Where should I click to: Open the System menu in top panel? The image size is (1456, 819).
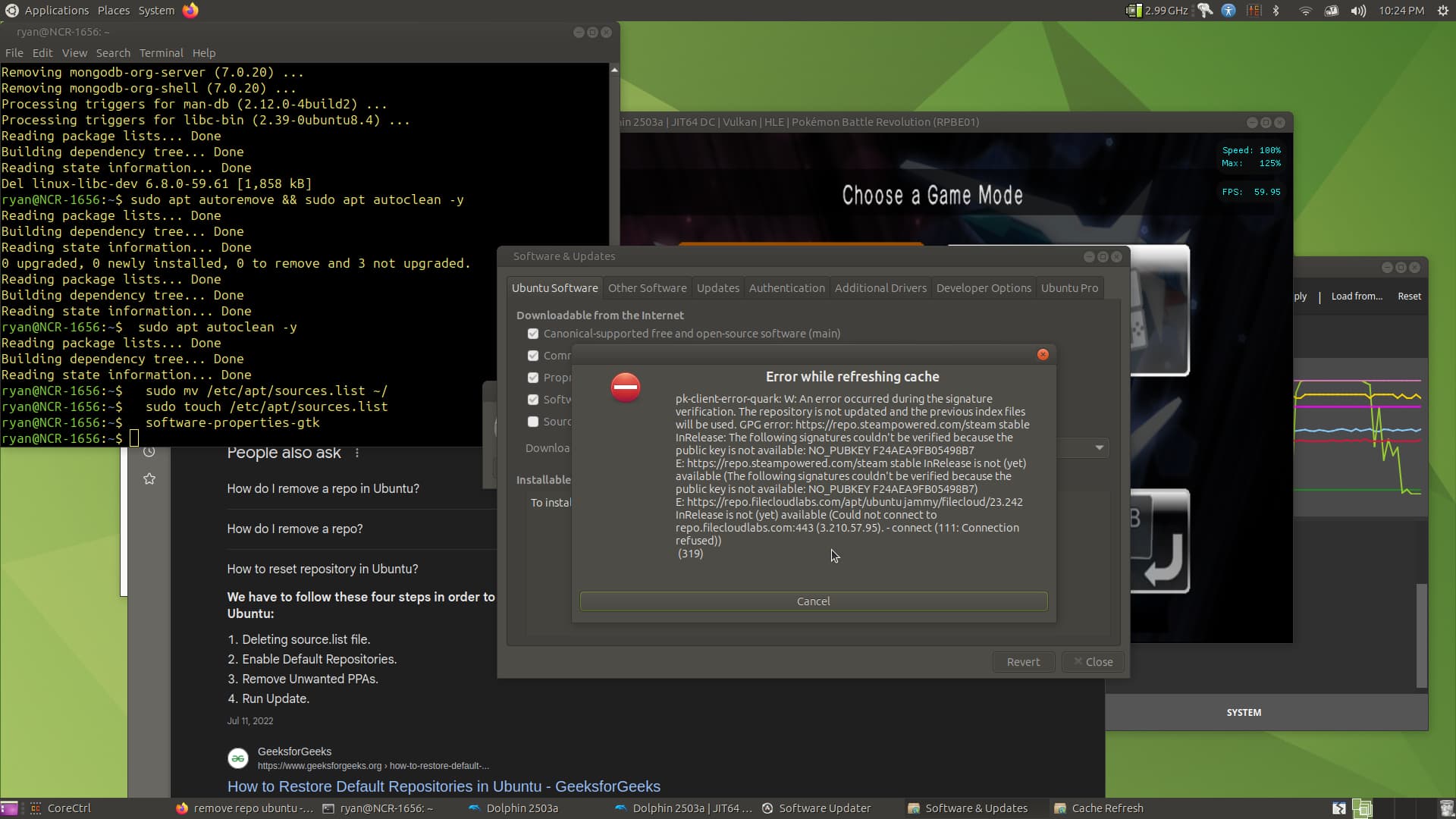click(x=156, y=11)
